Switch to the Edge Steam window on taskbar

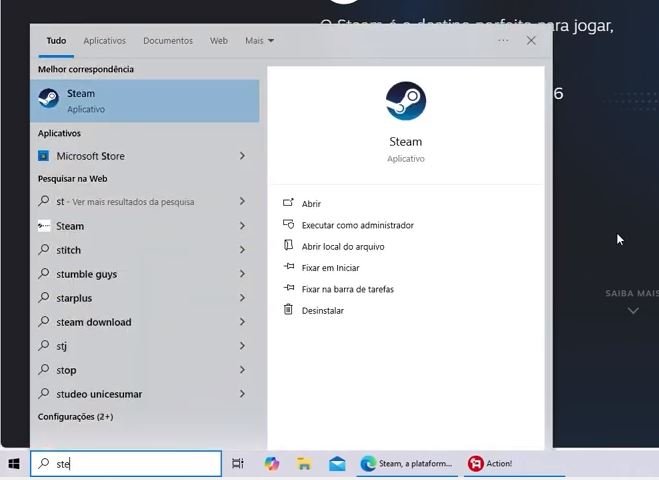(x=407, y=464)
